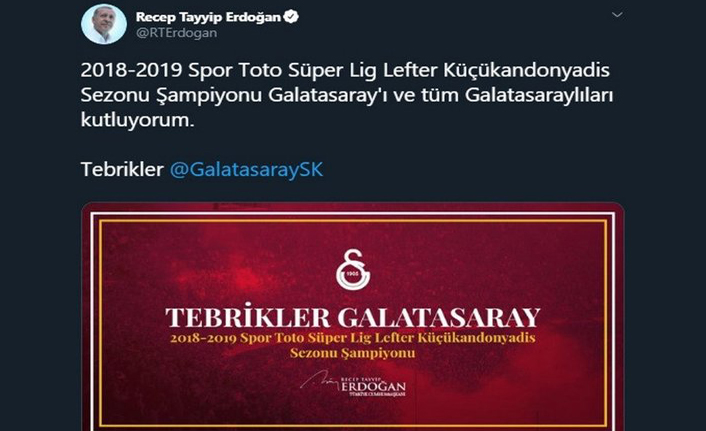Click the word kutluyorum in the tweet
The width and height of the screenshot is (706, 431).
coord(137,120)
